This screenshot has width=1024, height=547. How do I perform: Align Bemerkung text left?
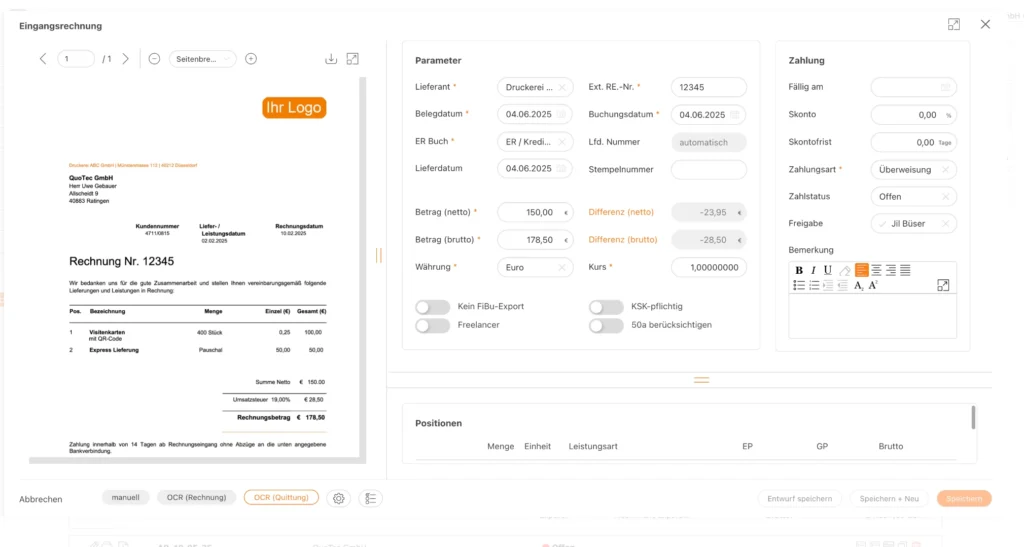tap(861, 270)
